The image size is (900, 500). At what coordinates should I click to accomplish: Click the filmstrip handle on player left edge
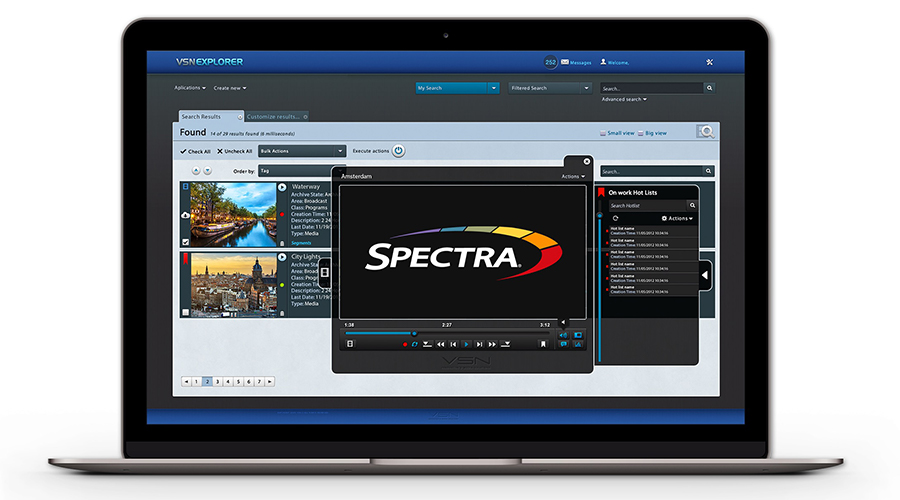325,273
